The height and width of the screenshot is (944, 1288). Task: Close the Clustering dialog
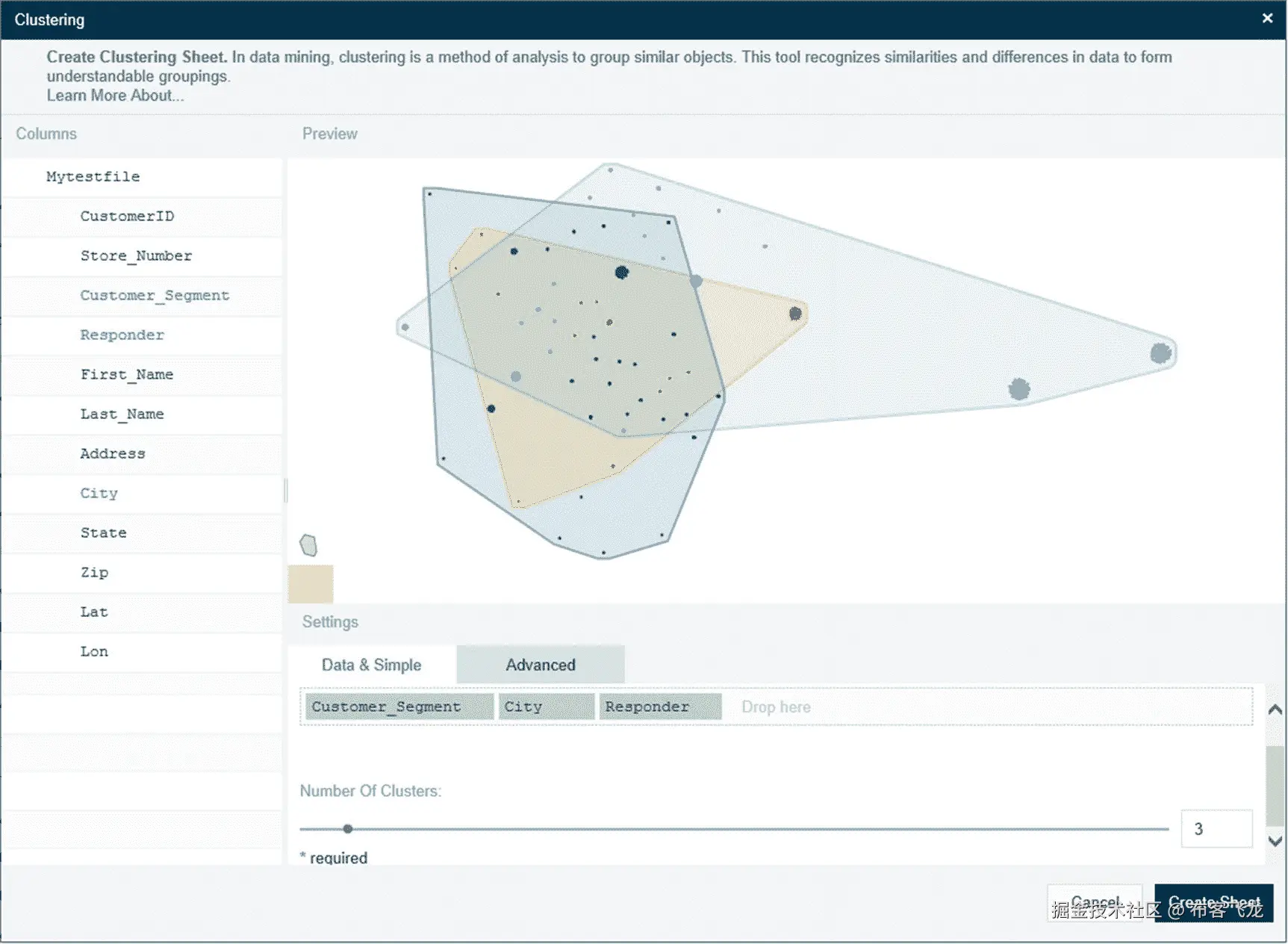pyautogui.click(x=1267, y=19)
